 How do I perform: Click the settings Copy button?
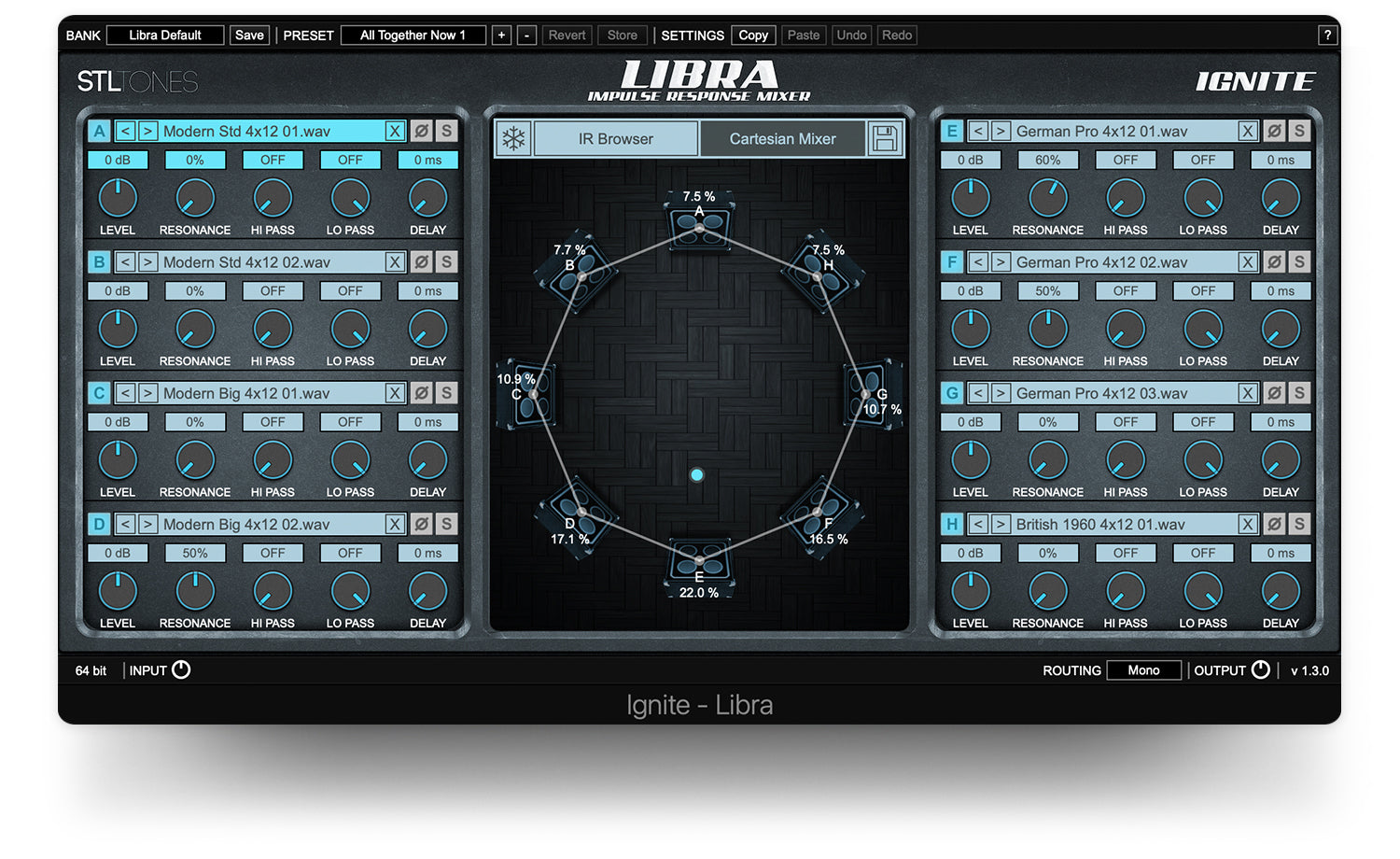[x=753, y=35]
